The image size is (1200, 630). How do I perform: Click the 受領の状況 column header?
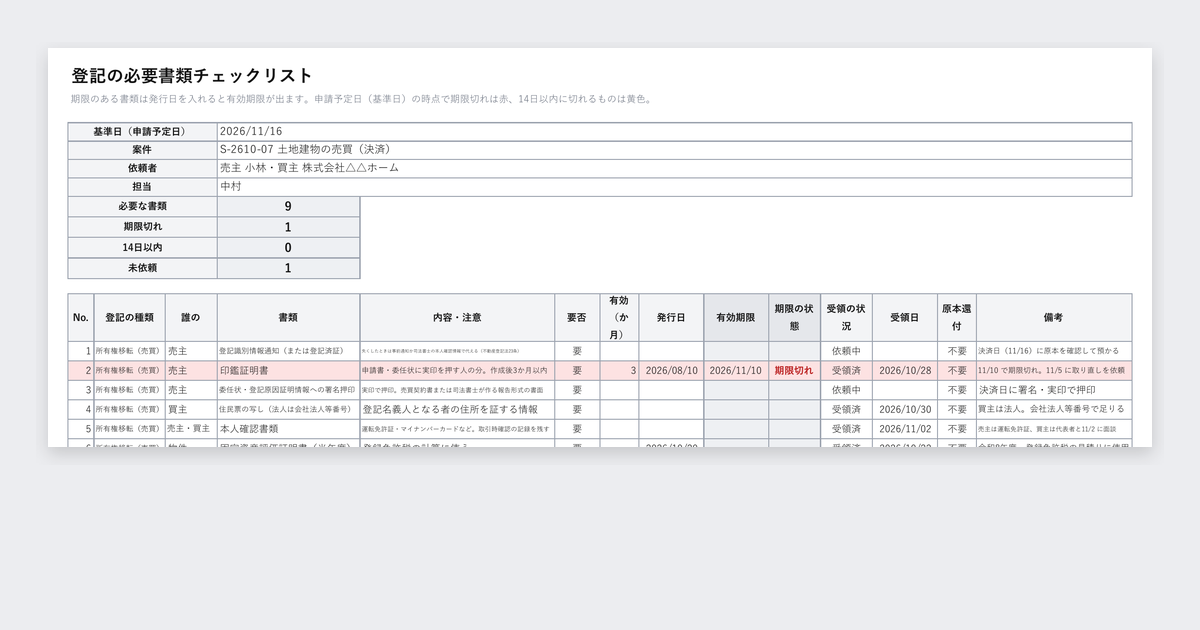[x=846, y=317]
